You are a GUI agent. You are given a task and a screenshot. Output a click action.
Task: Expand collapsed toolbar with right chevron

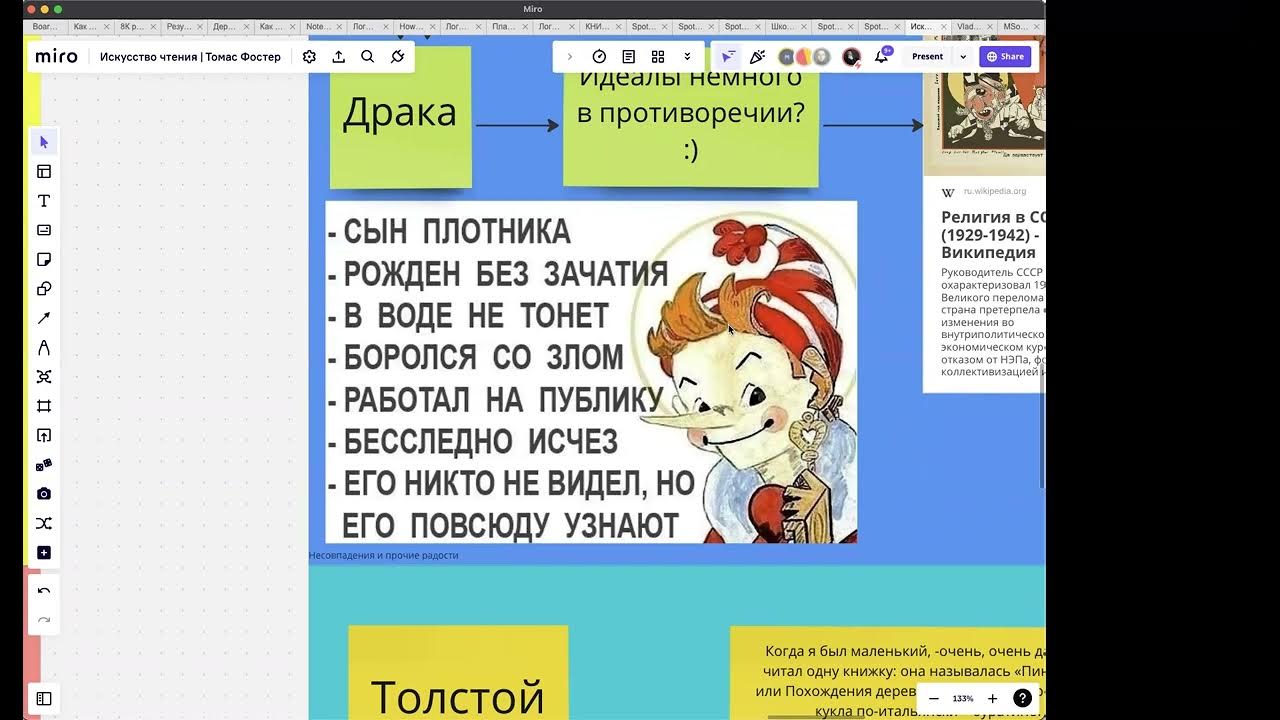point(570,57)
